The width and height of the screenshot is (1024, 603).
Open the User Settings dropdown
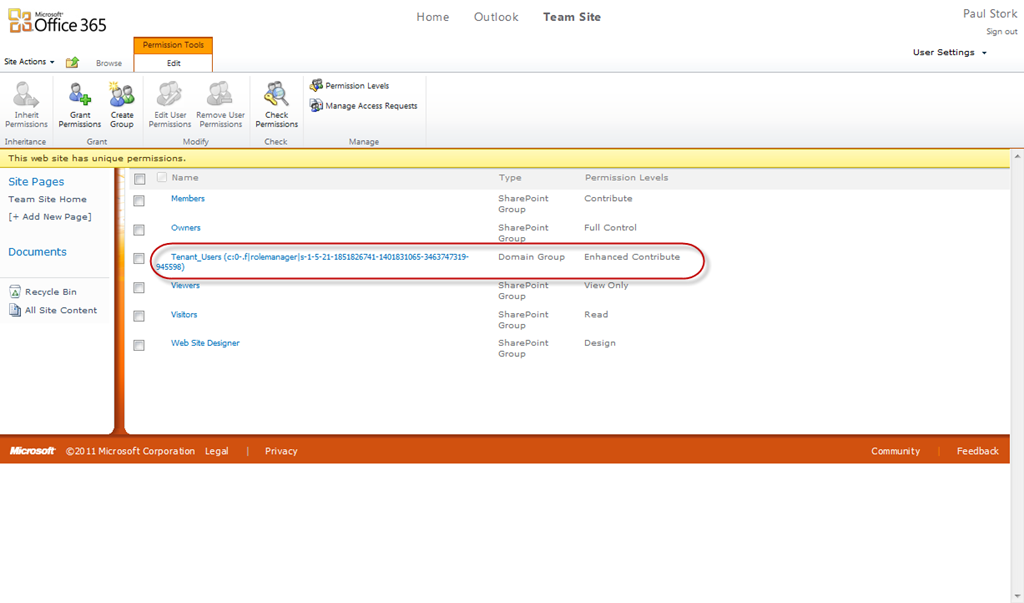pyautogui.click(x=949, y=52)
